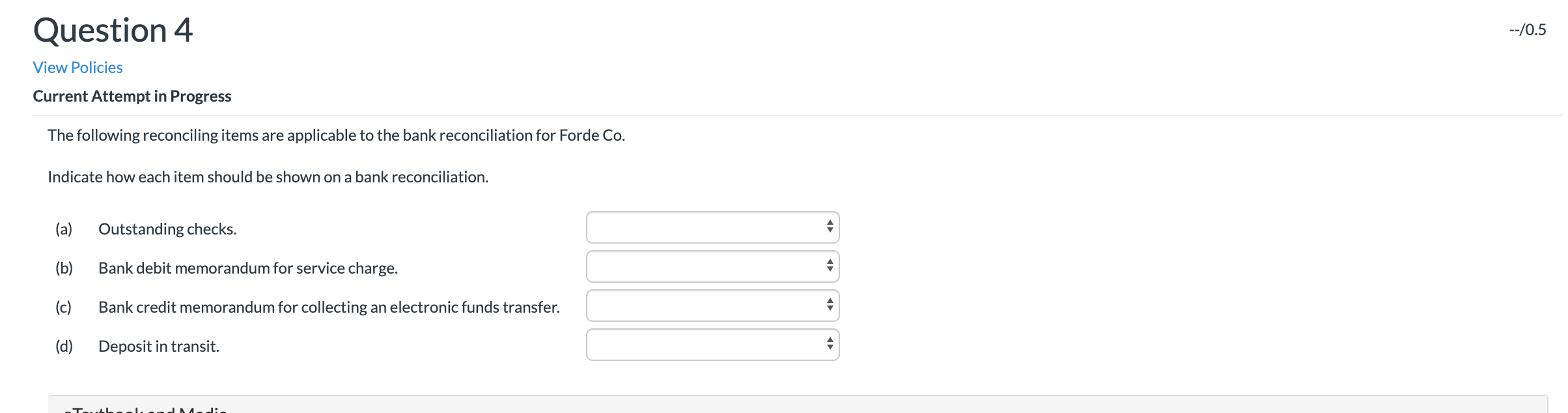Select the empty answer field beside item (d)
1568x413 pixels.
pos(690,343)
